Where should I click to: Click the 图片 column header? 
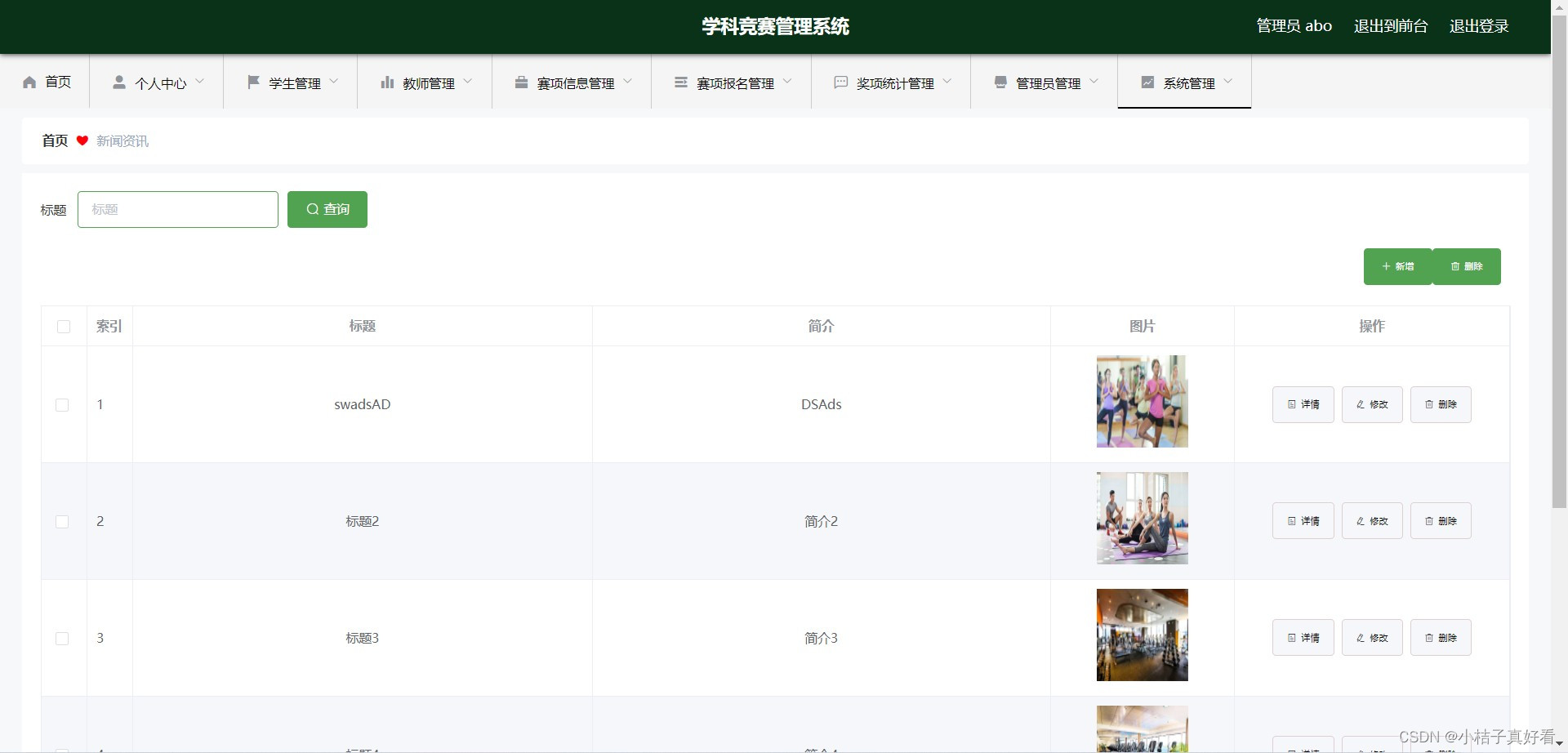point(1143,326)
